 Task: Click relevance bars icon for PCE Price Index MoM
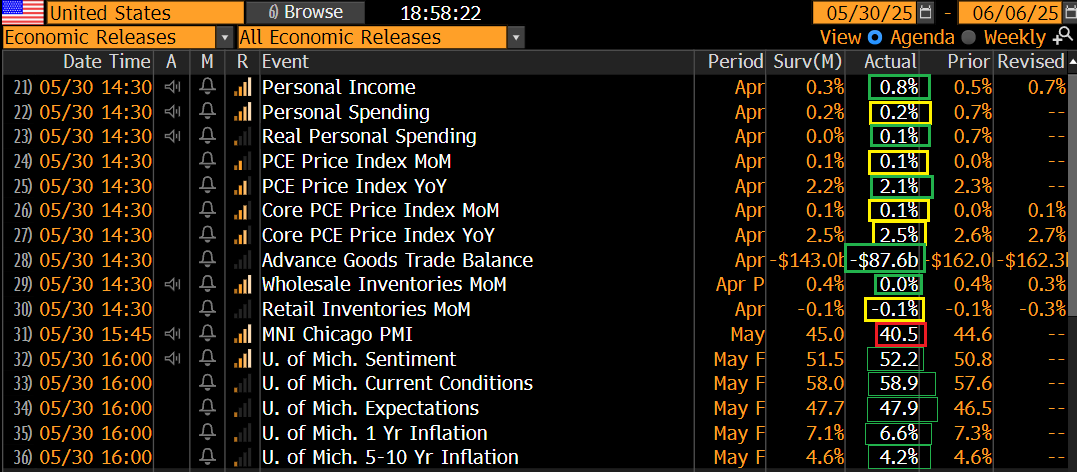click(x=242, y=161)
